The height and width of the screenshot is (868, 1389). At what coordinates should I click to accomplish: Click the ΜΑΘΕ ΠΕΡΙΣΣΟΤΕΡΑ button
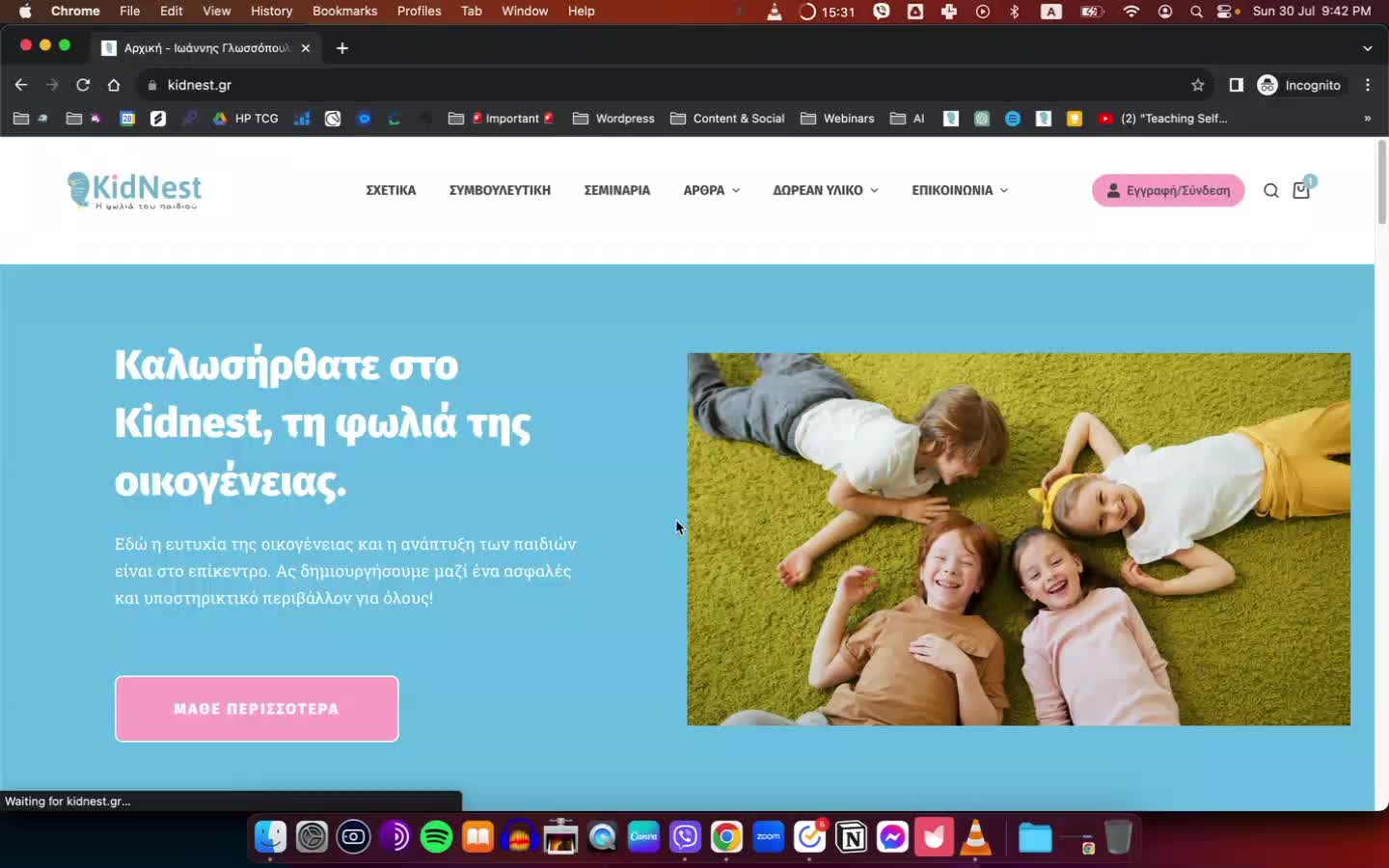pyautogui.click(x=257, y=709)
